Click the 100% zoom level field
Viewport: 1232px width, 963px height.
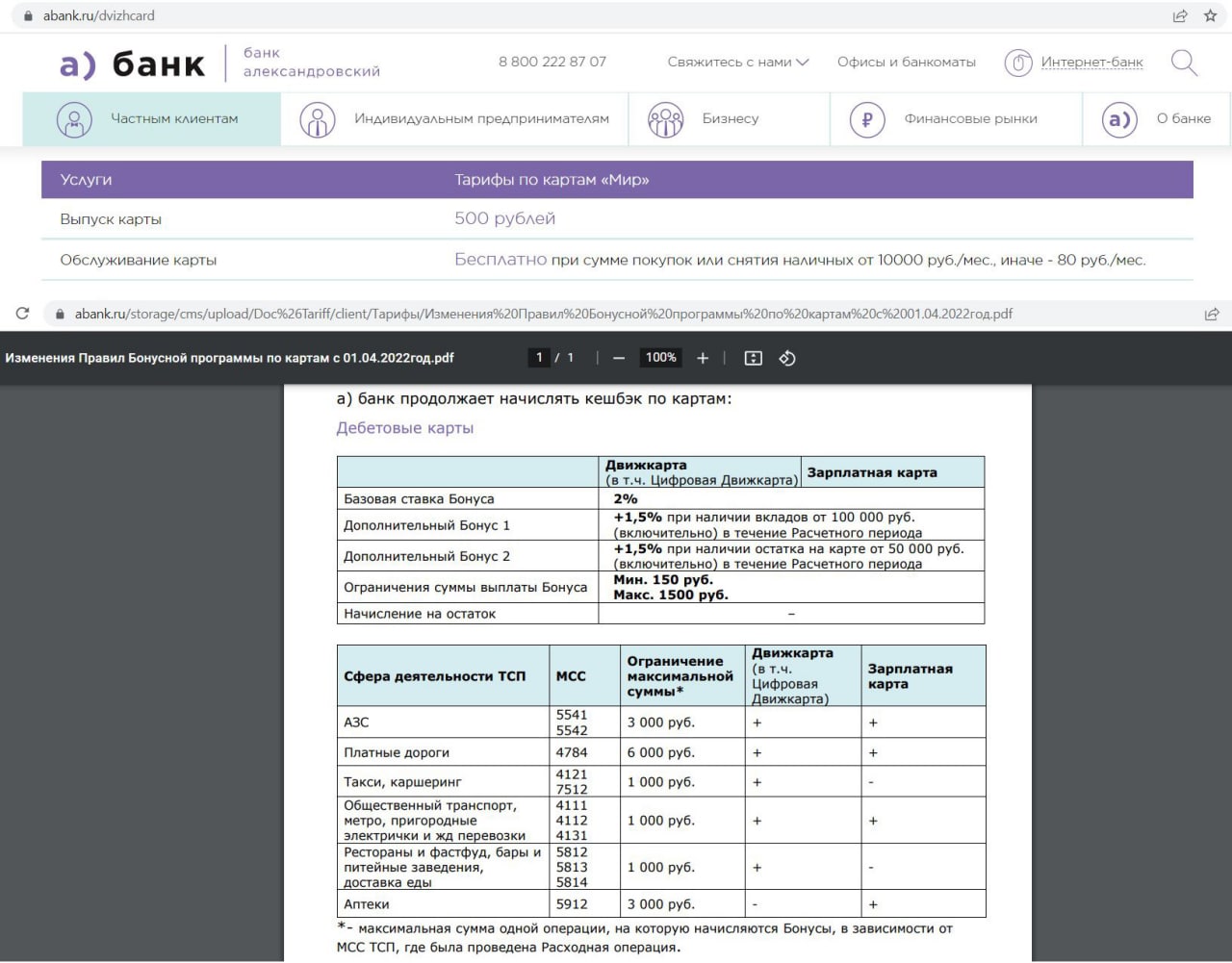point(660,358)
